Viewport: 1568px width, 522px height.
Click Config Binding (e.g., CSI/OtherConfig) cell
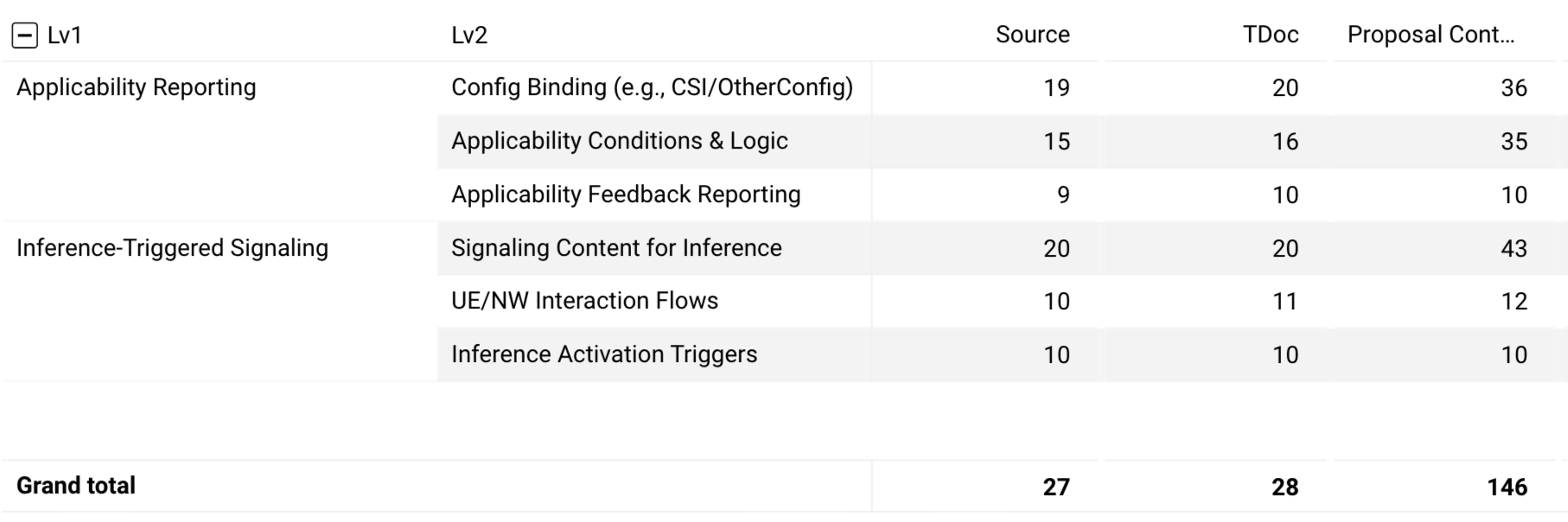(x=653, y=87)
